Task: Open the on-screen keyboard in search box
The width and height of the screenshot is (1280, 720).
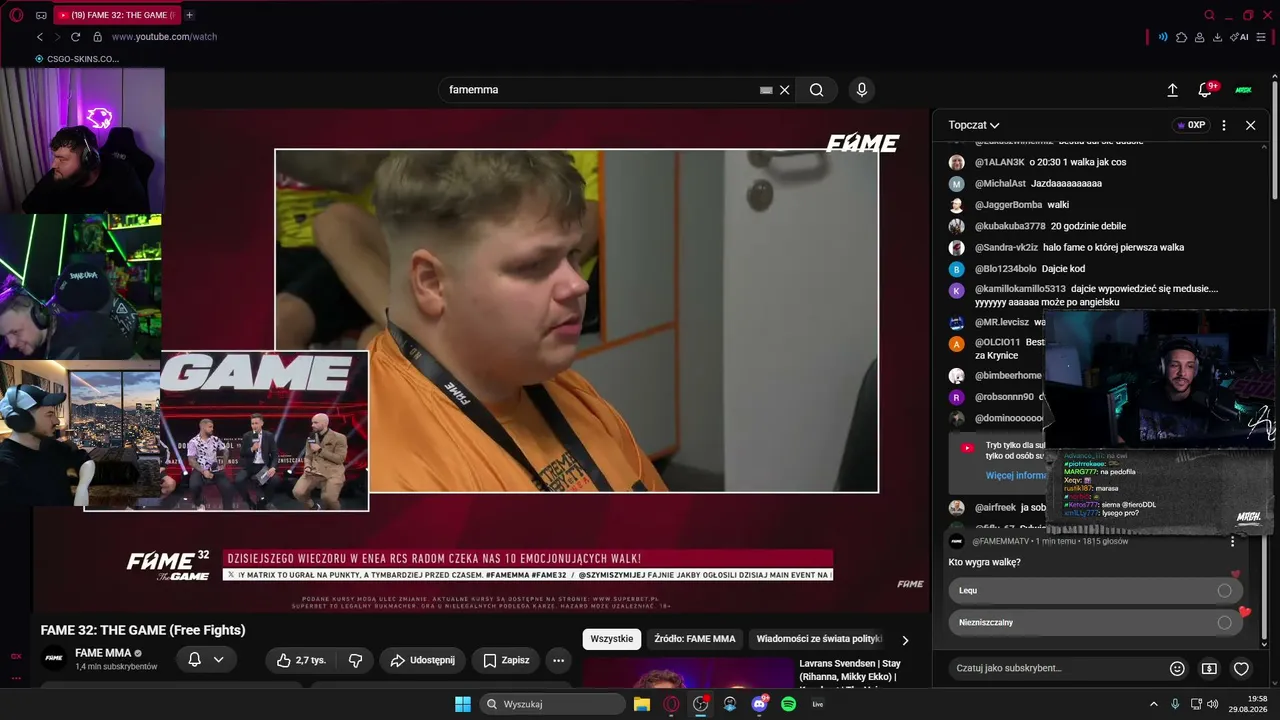Action: pos(766,90)
